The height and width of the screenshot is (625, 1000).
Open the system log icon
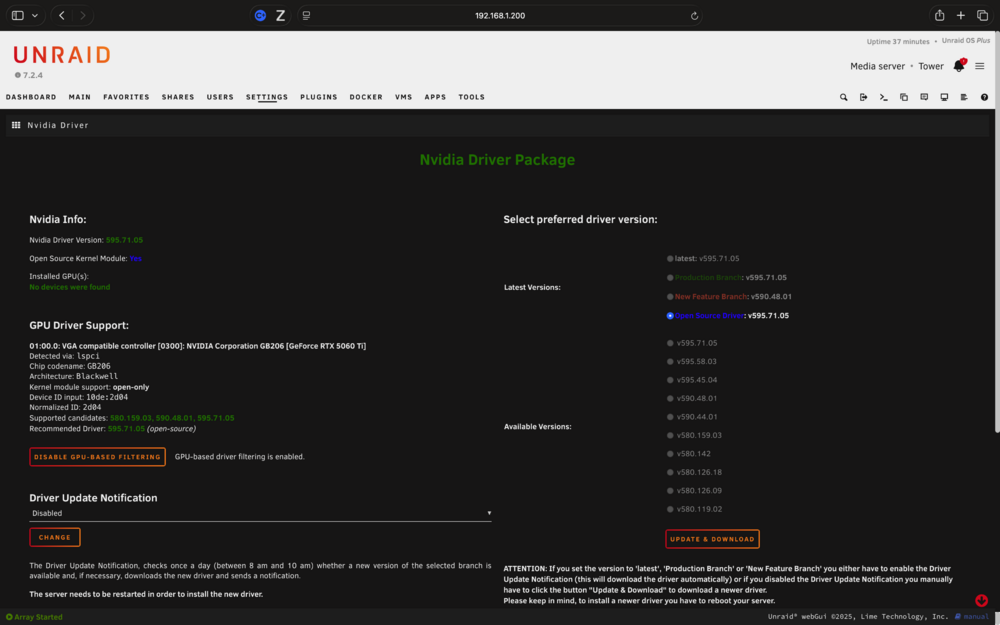[964, 97]
